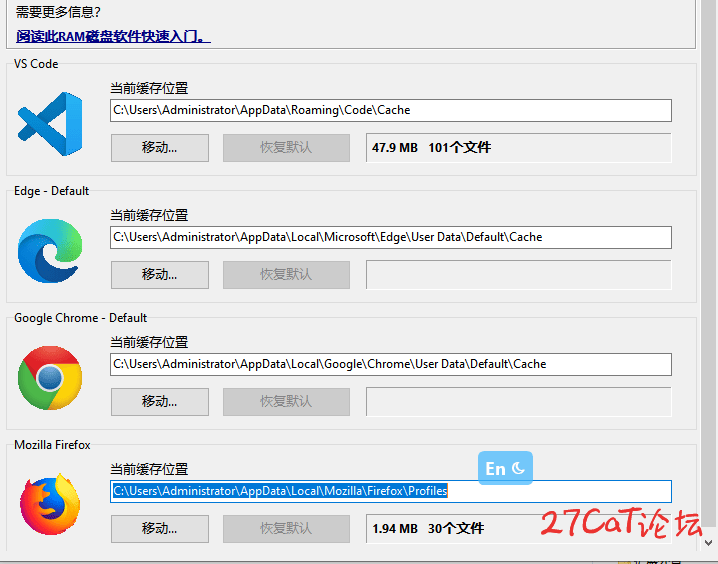Click the Edge cache location field
718x564 pixels.
click(x=391, y=237)
